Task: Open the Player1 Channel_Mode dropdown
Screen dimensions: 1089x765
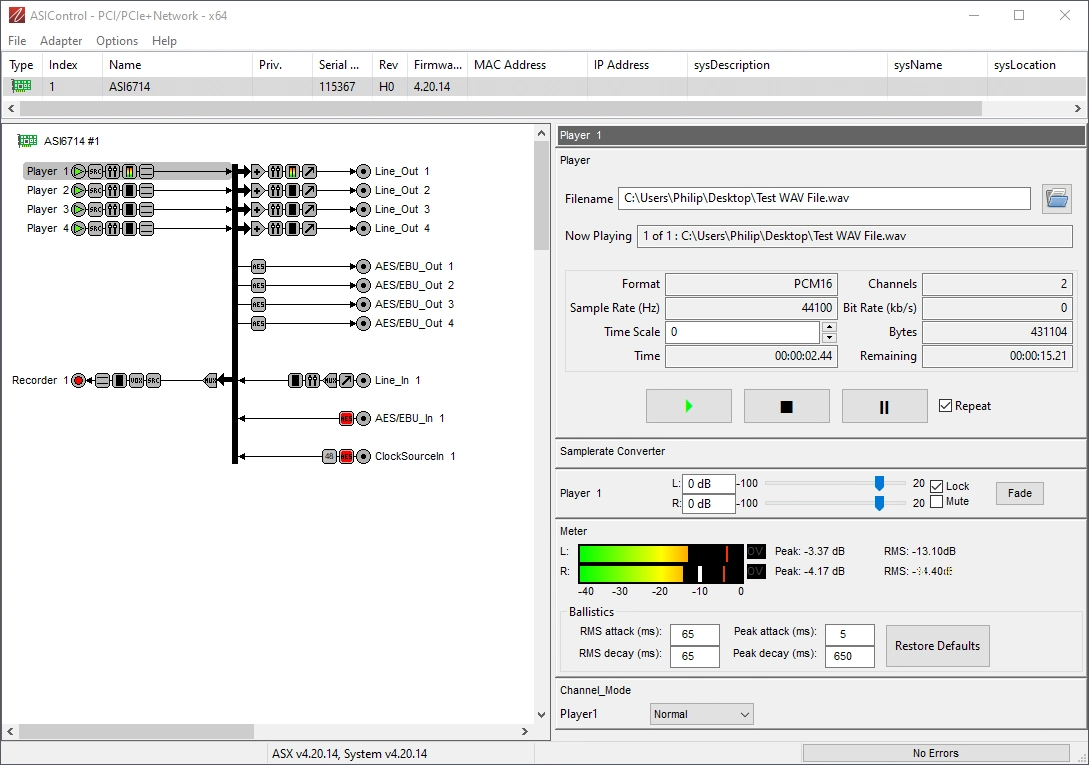Action: pos(701,714)
